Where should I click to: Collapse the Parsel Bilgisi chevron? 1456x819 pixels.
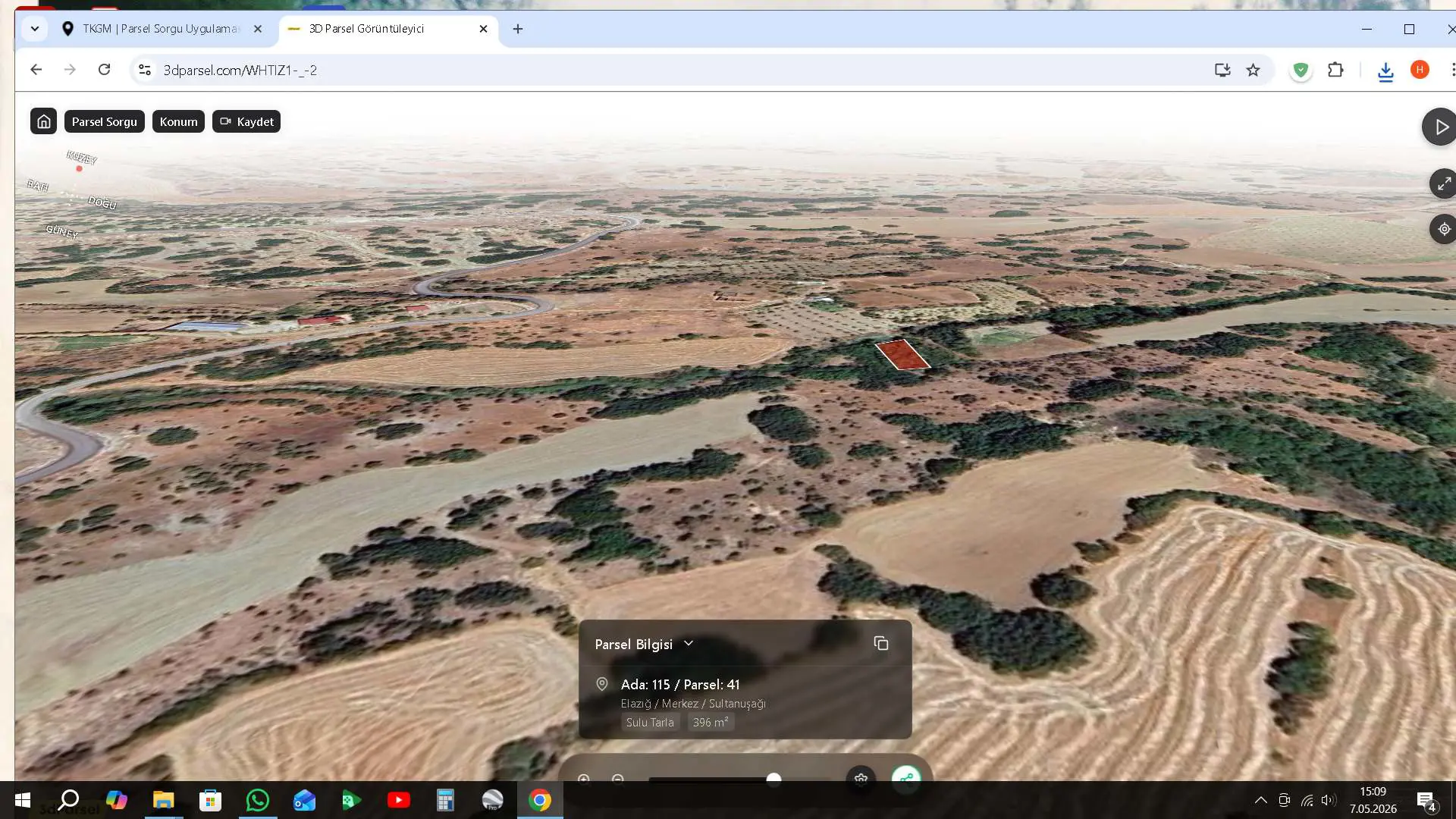tap(689, 643)
